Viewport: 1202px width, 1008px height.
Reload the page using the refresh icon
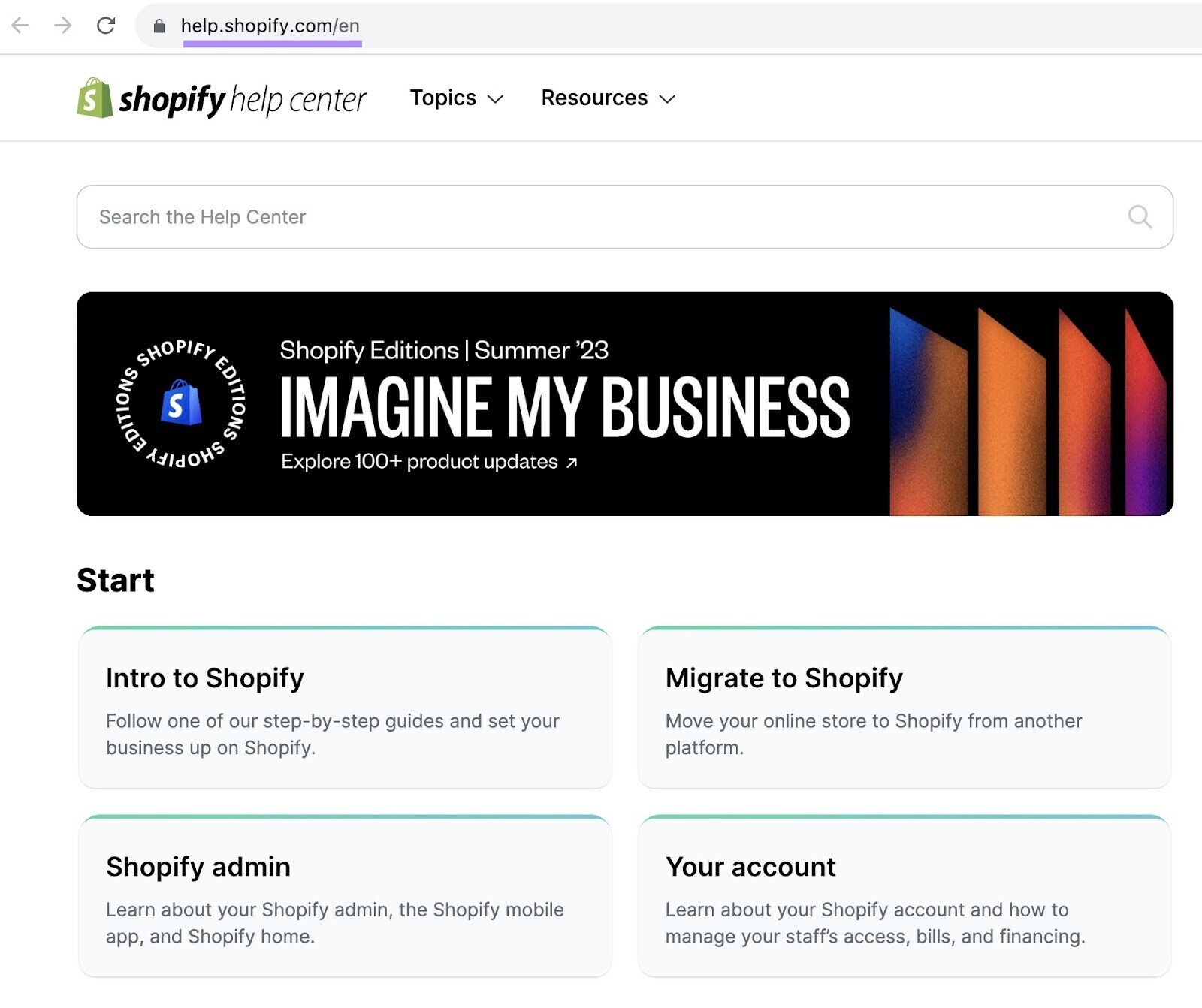pyautogui.click(x=105, y=25)
